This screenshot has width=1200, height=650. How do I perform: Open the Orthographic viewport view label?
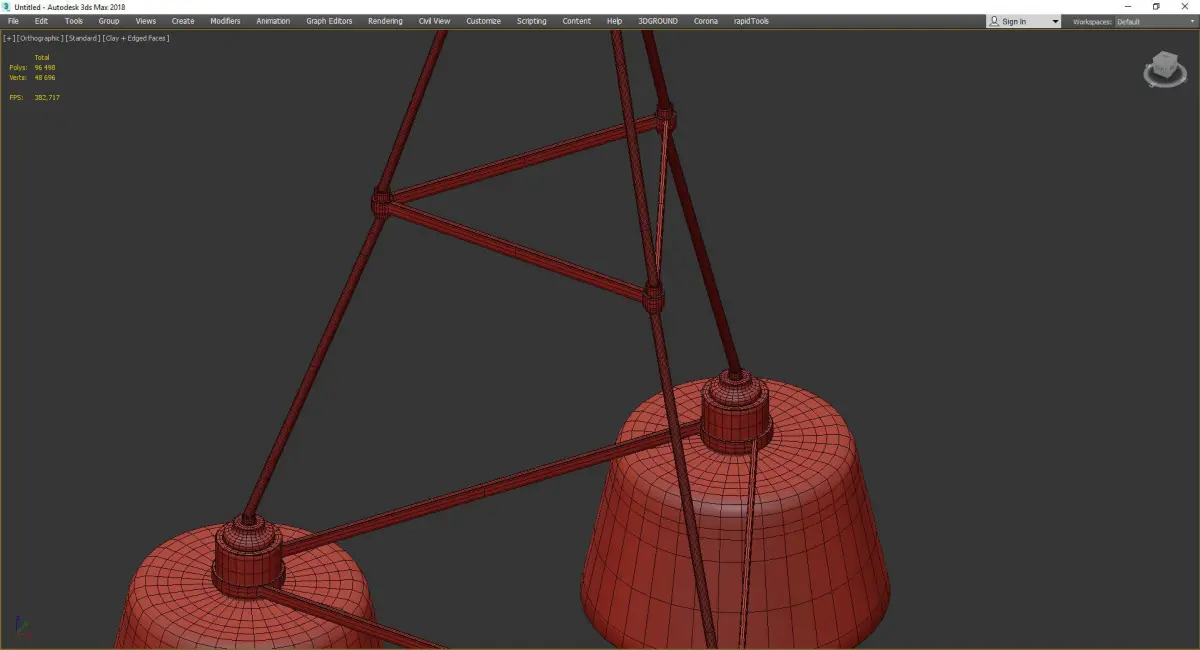[x=39, y=38]
